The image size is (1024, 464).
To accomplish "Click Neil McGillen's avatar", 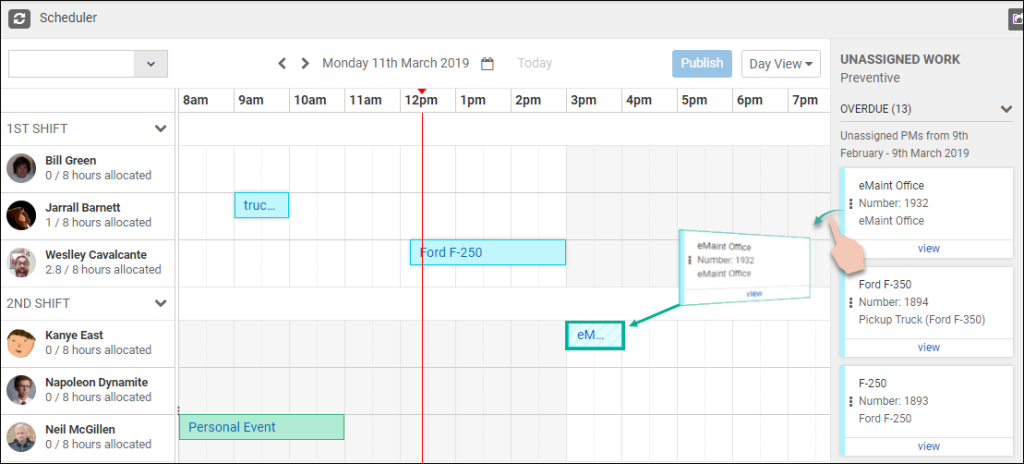I will coord(21,437).
